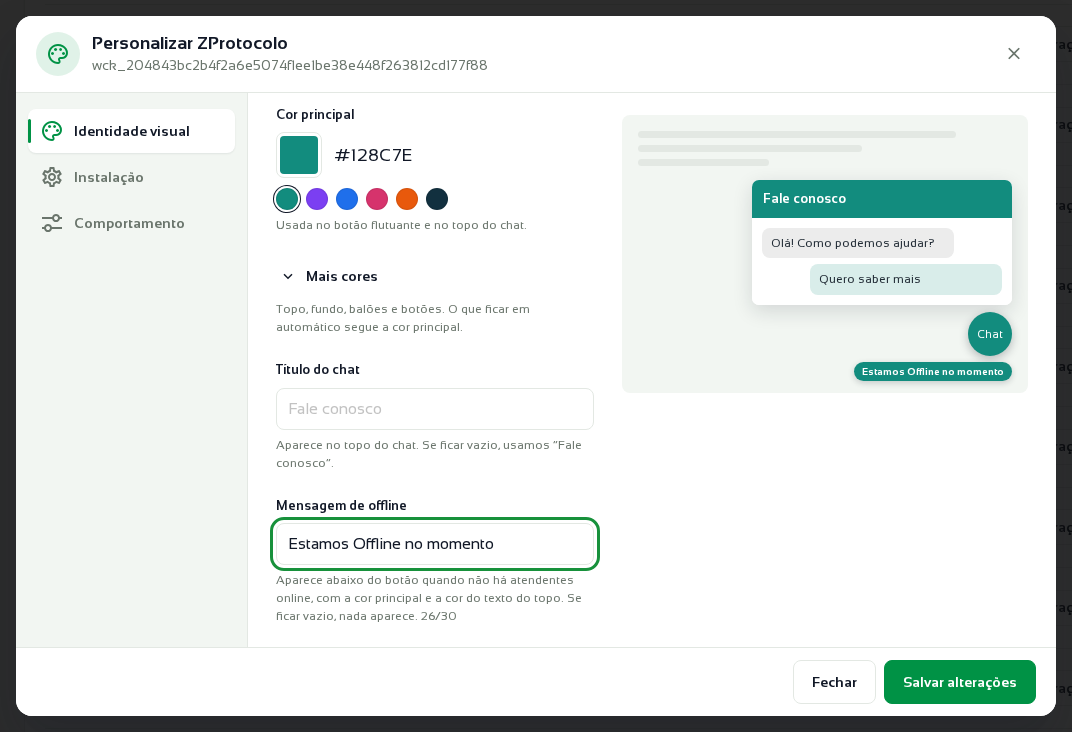1072x732 pixels.
Task: Select the purple preset color
Action: 317,199
